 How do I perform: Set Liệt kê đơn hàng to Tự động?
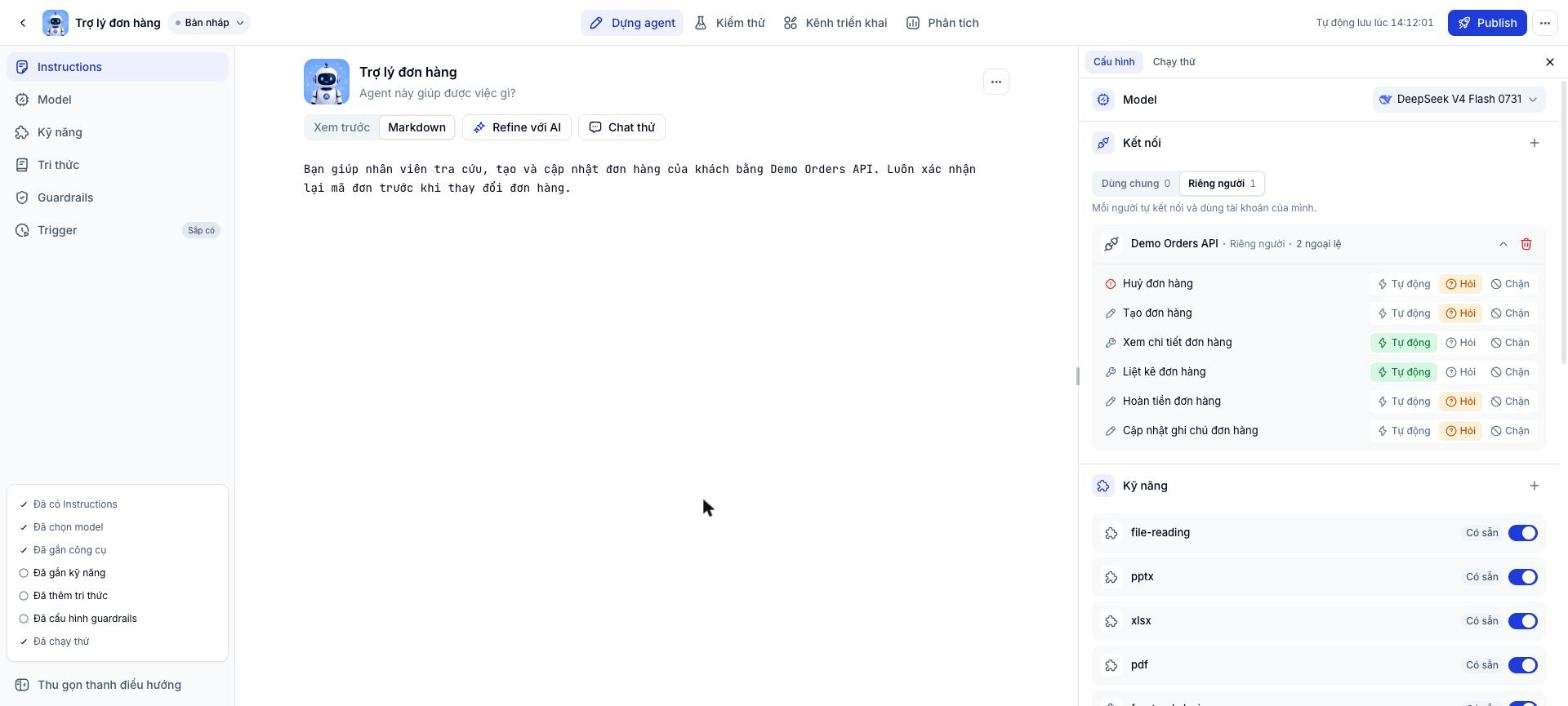[1404, 372]
